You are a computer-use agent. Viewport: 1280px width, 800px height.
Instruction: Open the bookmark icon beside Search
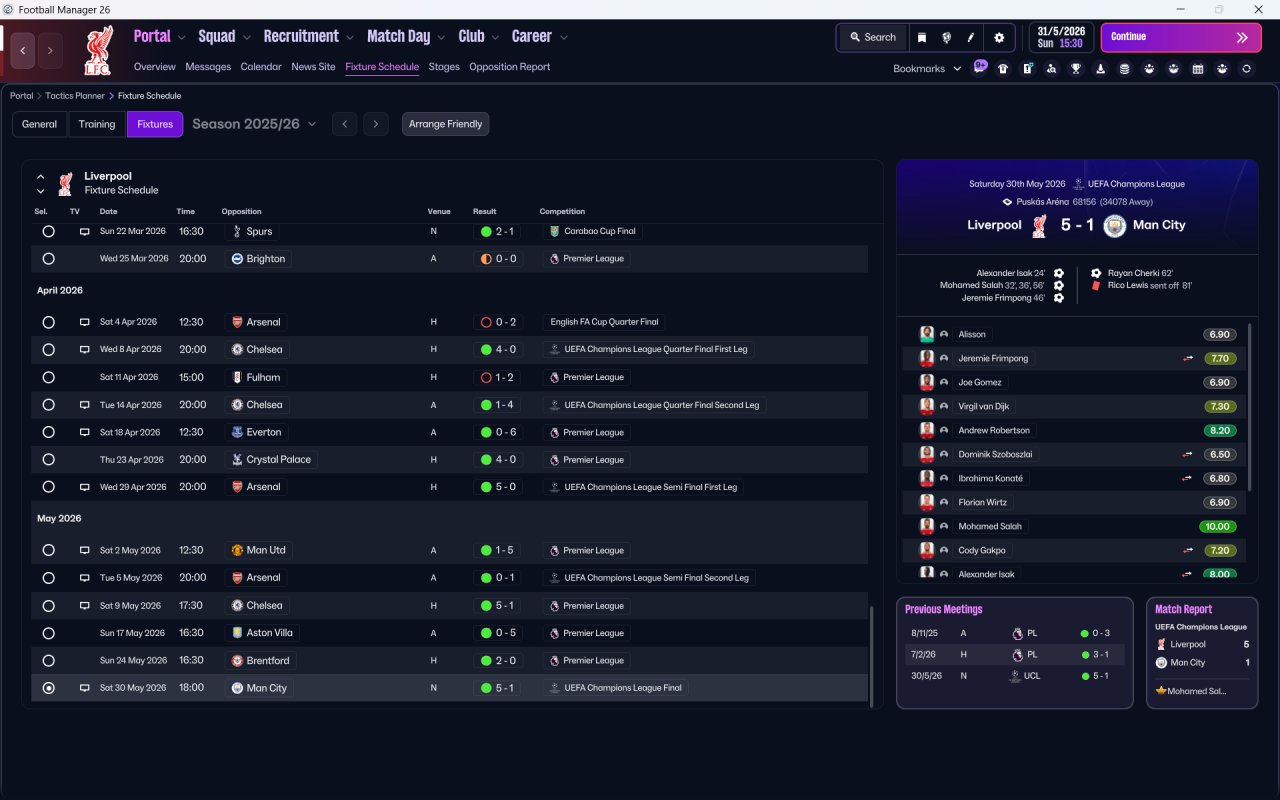tap(922, 38)
